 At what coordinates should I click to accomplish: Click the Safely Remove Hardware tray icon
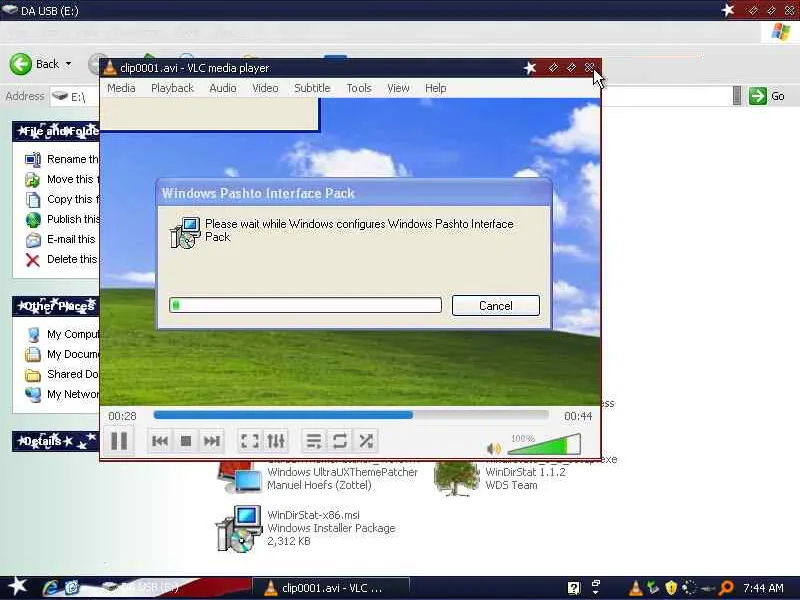(x=653, y=588)
